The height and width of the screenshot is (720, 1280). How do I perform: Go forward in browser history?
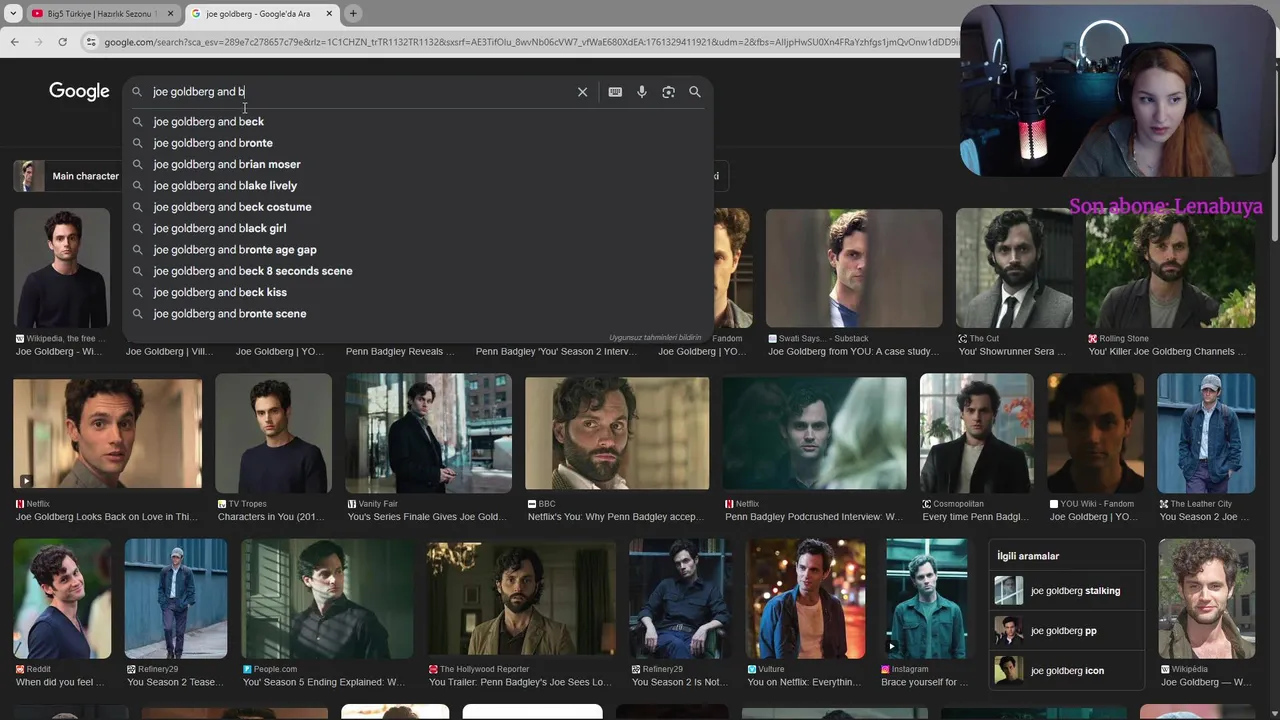pyautogui.click(x=38, y=42)
